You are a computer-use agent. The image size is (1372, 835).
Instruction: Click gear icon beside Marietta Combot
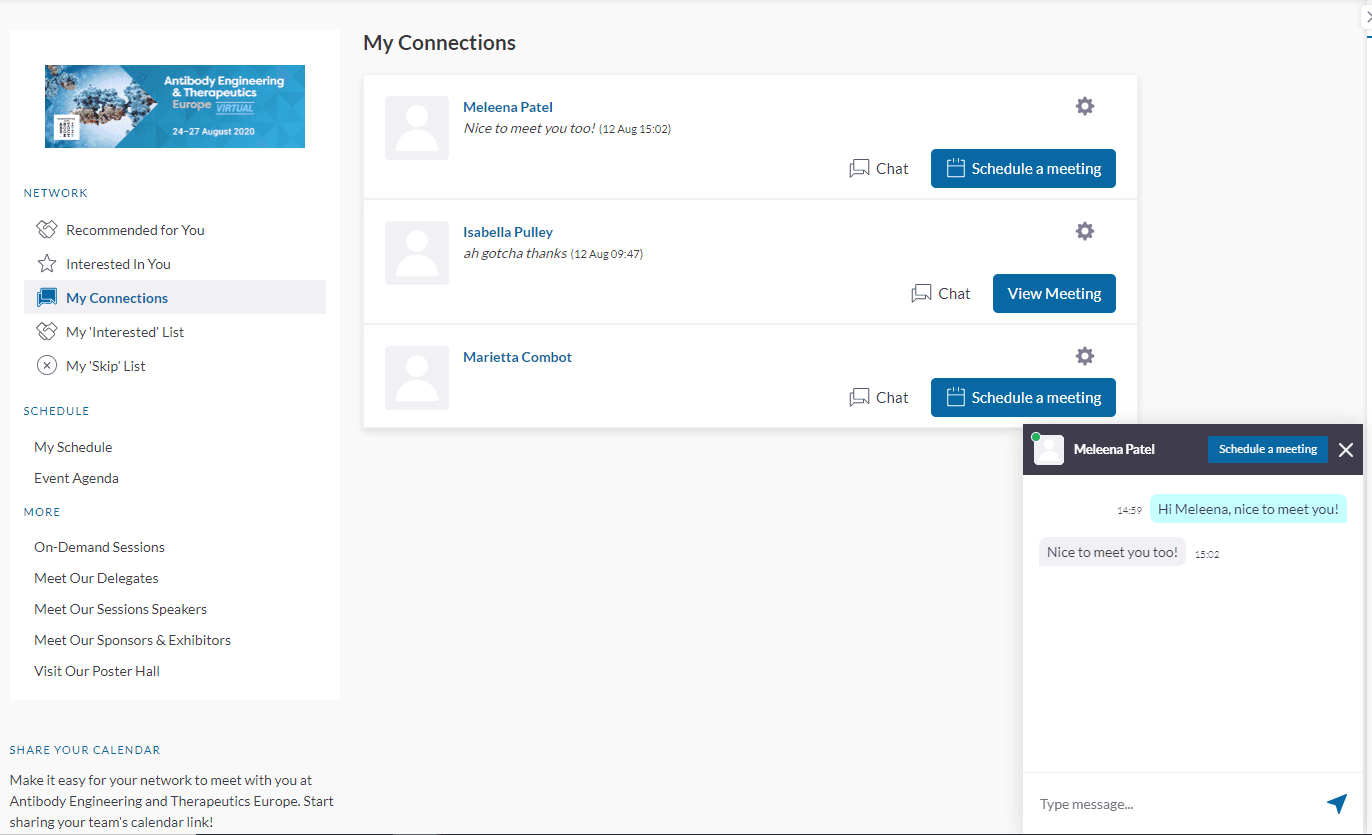click(1084, 356)
